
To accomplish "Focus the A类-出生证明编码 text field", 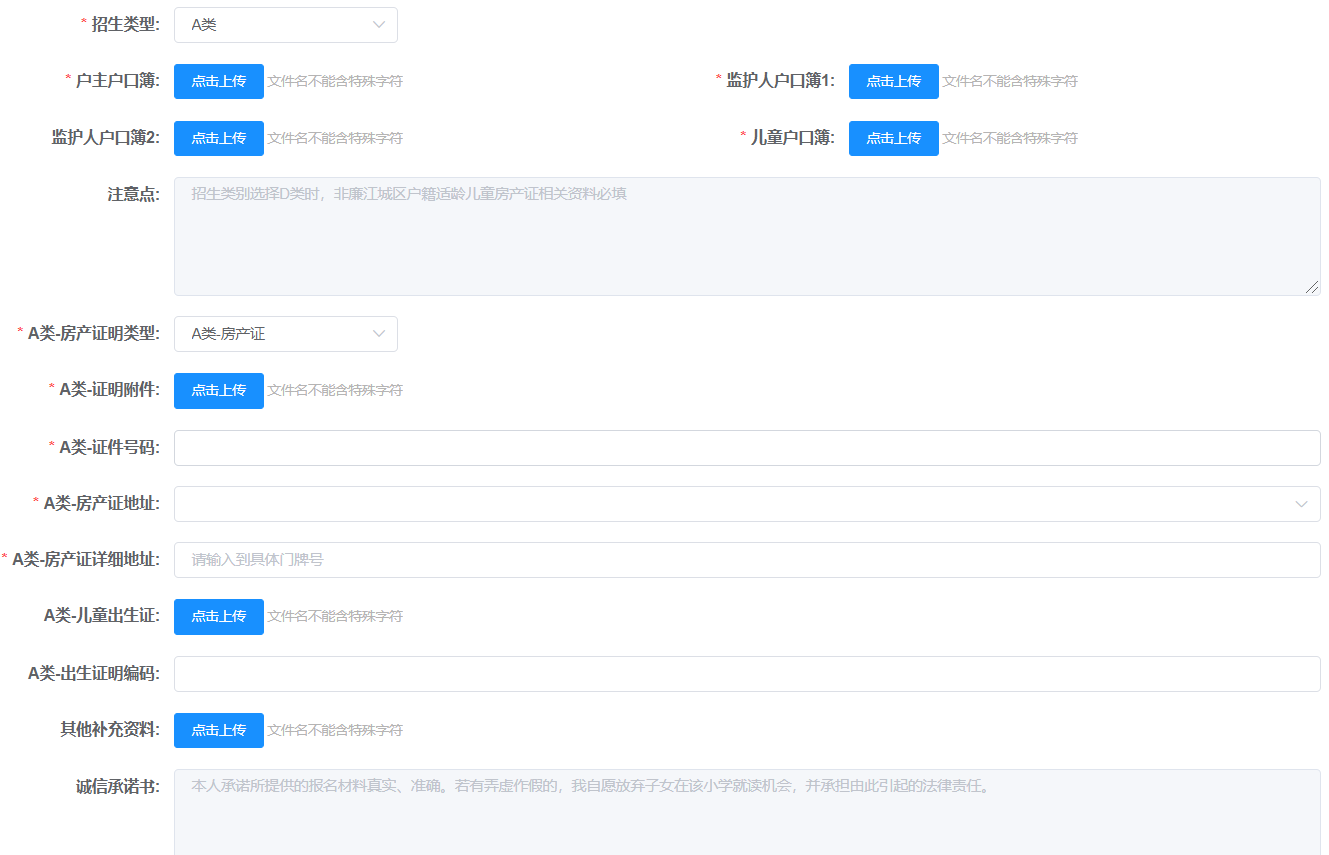I will tap(746, 674).
